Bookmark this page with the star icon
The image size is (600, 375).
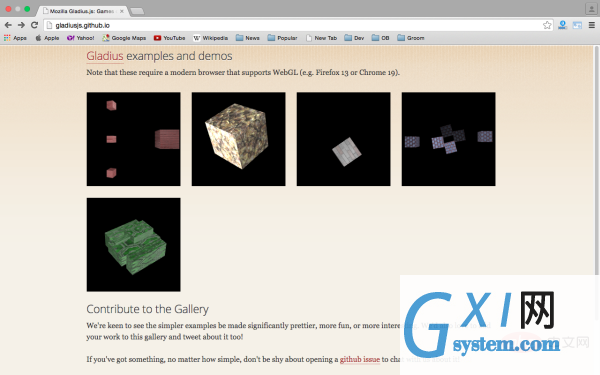point(547,25)
